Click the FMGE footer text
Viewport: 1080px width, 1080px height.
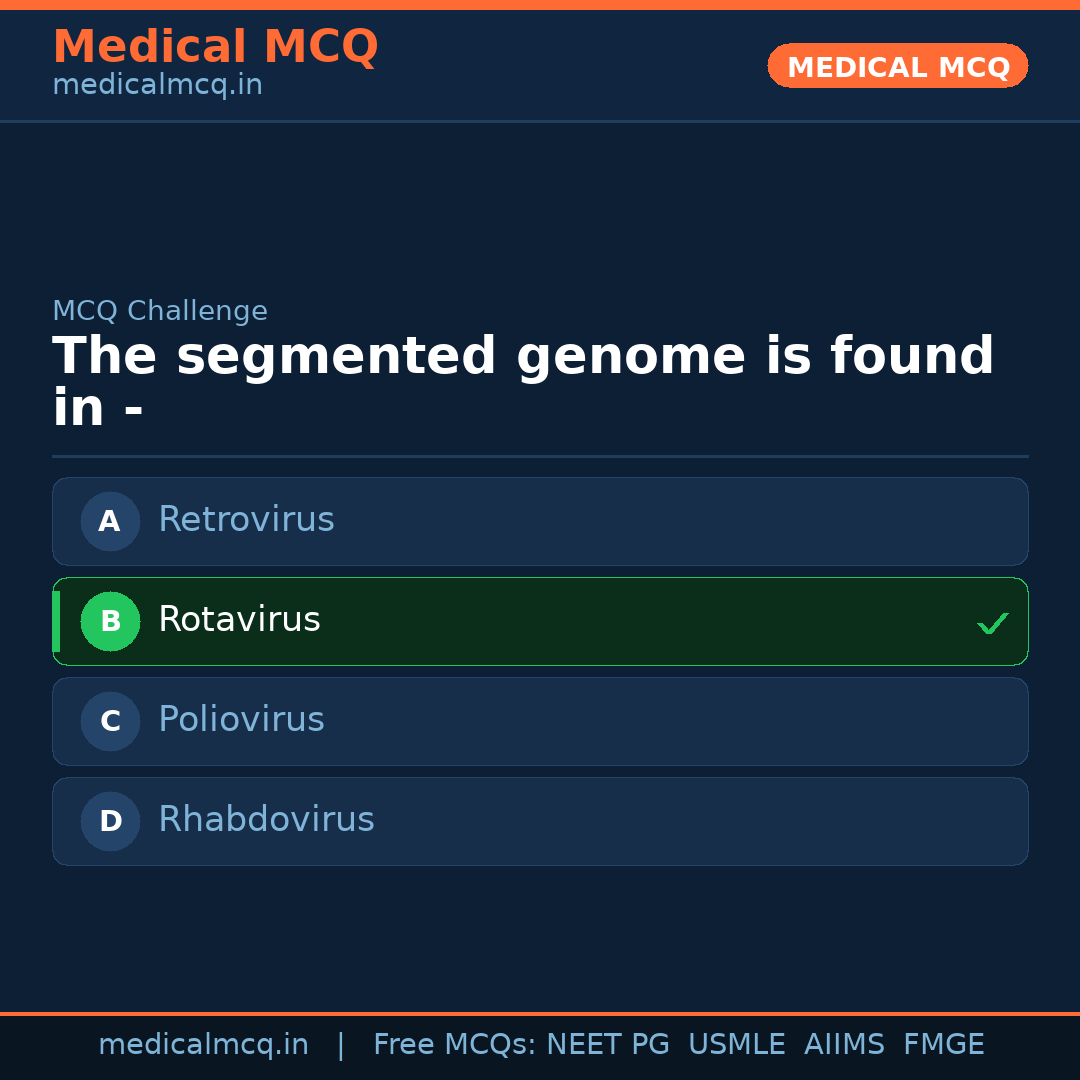(943, 1045)
